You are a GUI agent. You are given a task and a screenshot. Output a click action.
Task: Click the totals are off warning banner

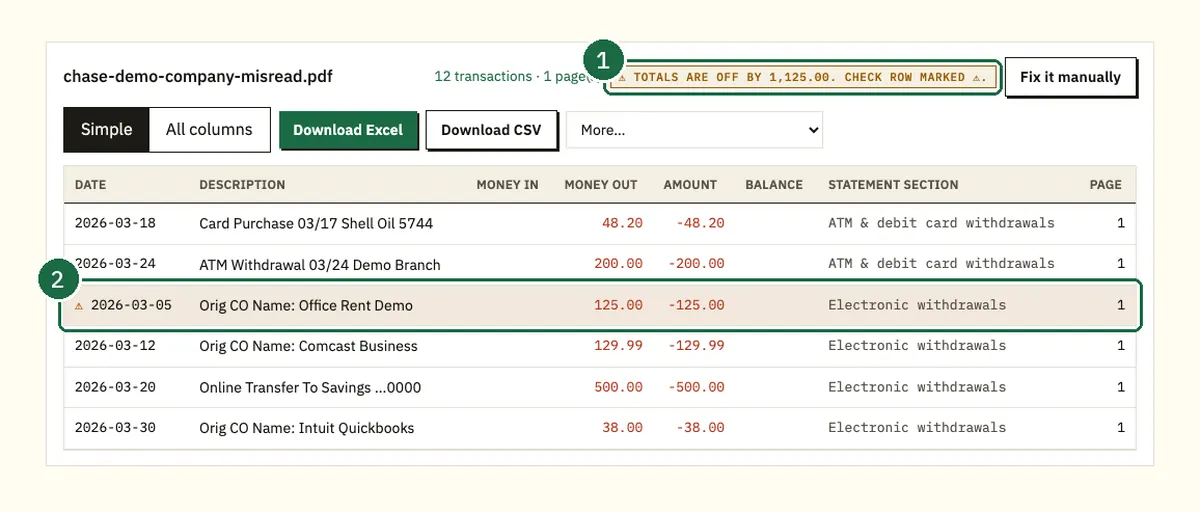click(x=804, y=77)
